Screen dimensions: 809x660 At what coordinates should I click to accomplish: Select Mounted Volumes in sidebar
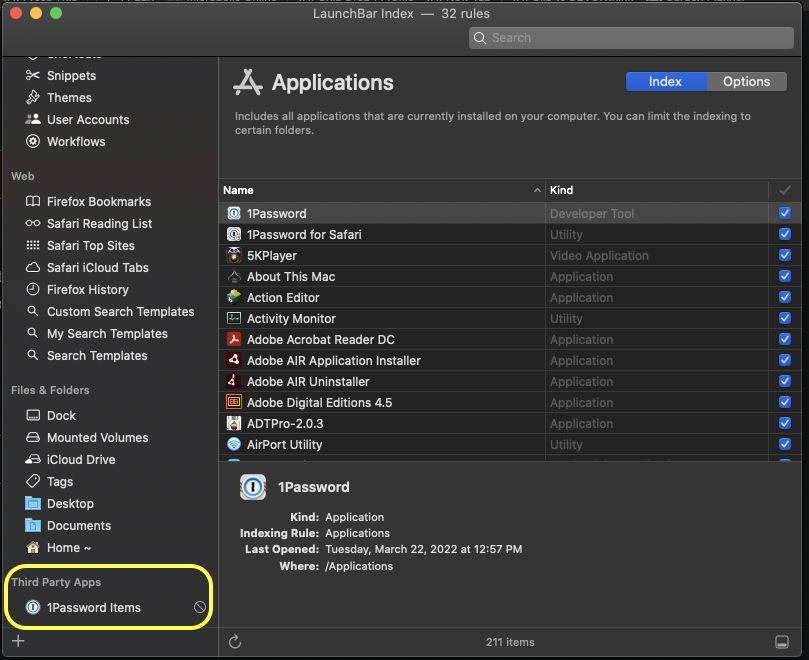click(x=97, y=438)
